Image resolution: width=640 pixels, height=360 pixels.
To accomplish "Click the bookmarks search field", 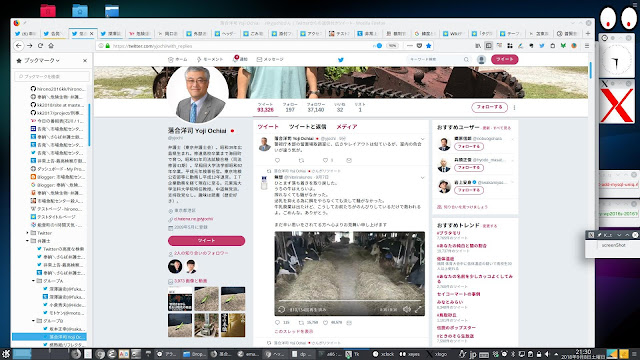I will coord(52,76).
